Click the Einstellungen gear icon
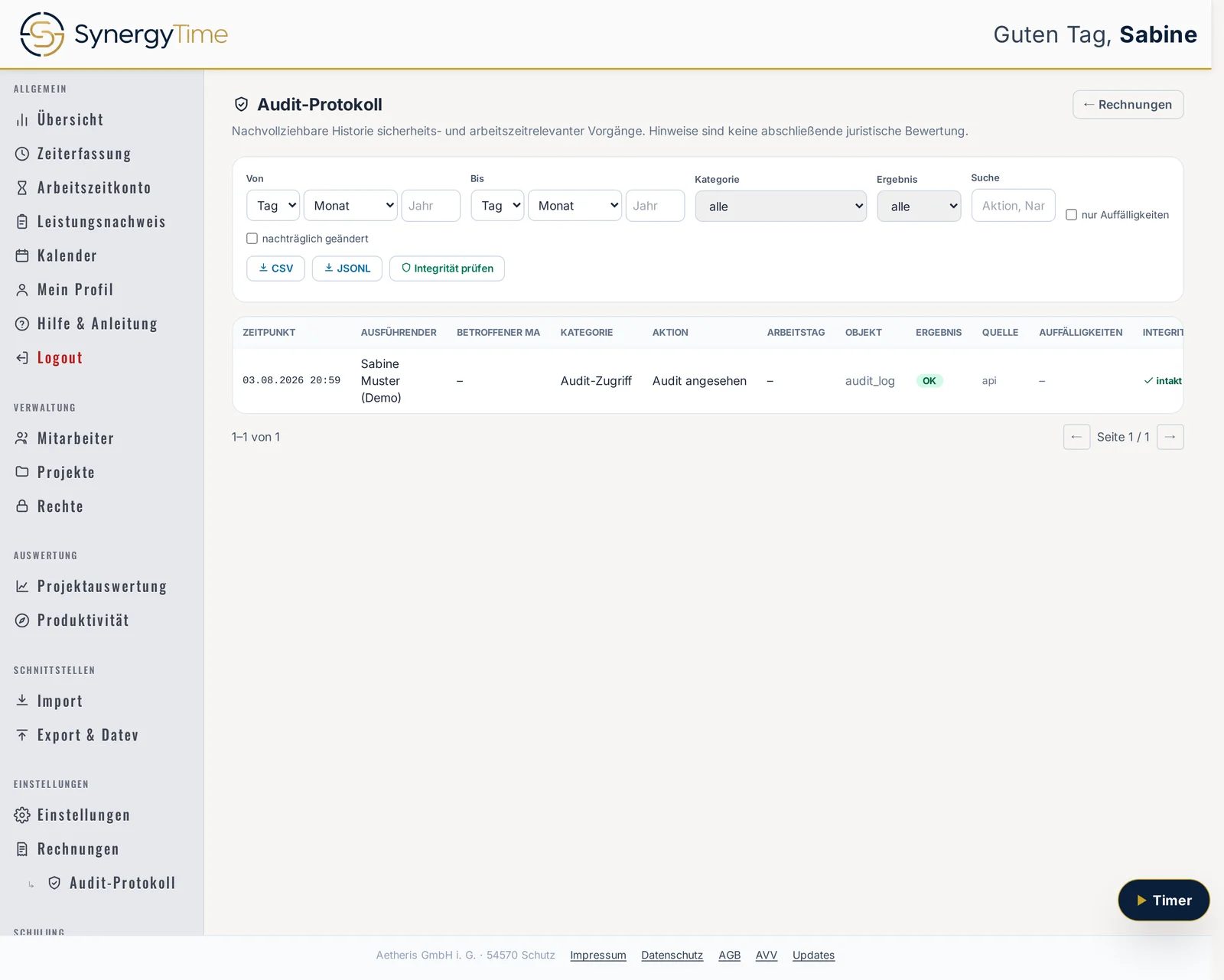The image size is (1224, 980). pos(22,815)
